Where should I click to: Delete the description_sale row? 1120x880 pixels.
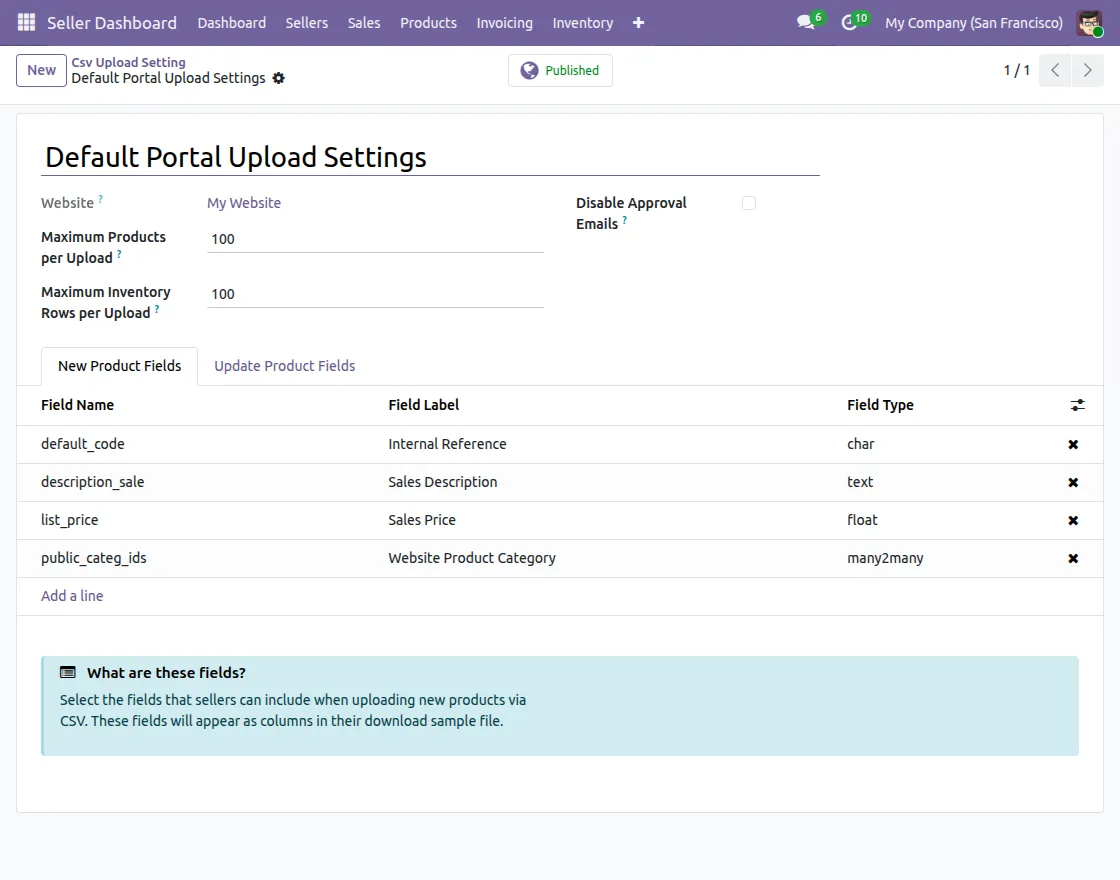[x=1073, y=482]
